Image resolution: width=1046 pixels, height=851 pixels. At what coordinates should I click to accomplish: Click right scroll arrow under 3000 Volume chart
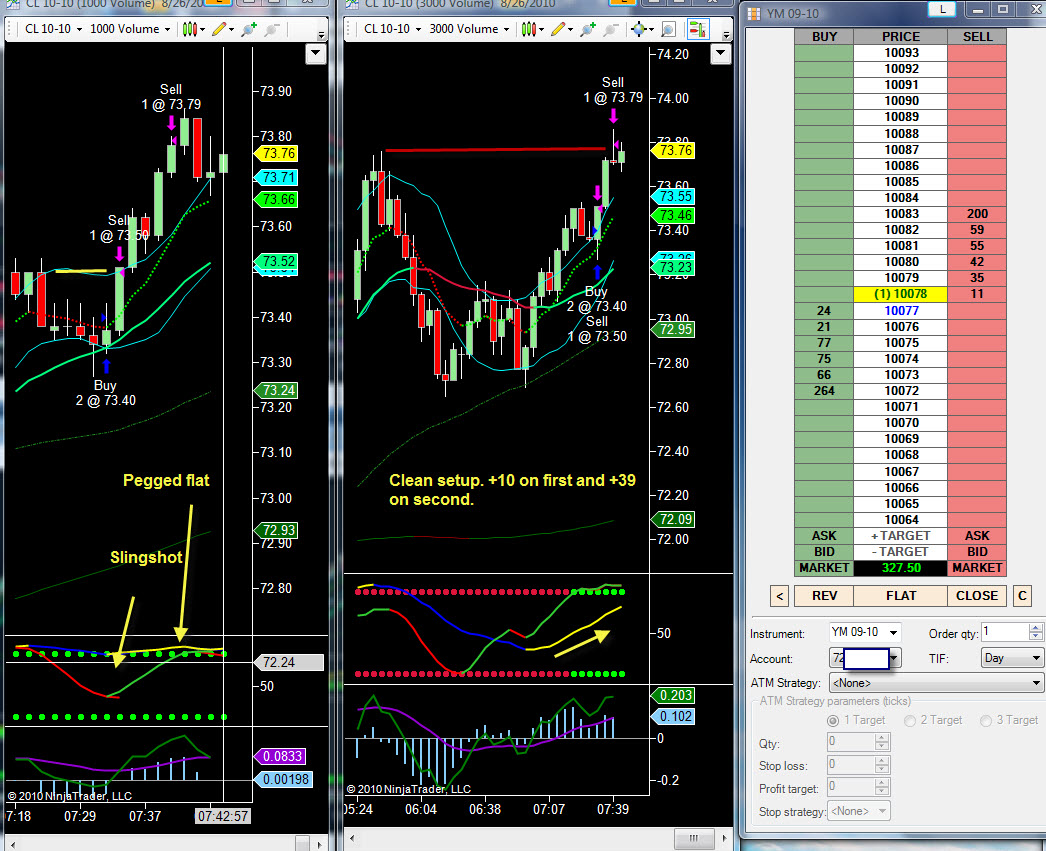pos(725,838)
